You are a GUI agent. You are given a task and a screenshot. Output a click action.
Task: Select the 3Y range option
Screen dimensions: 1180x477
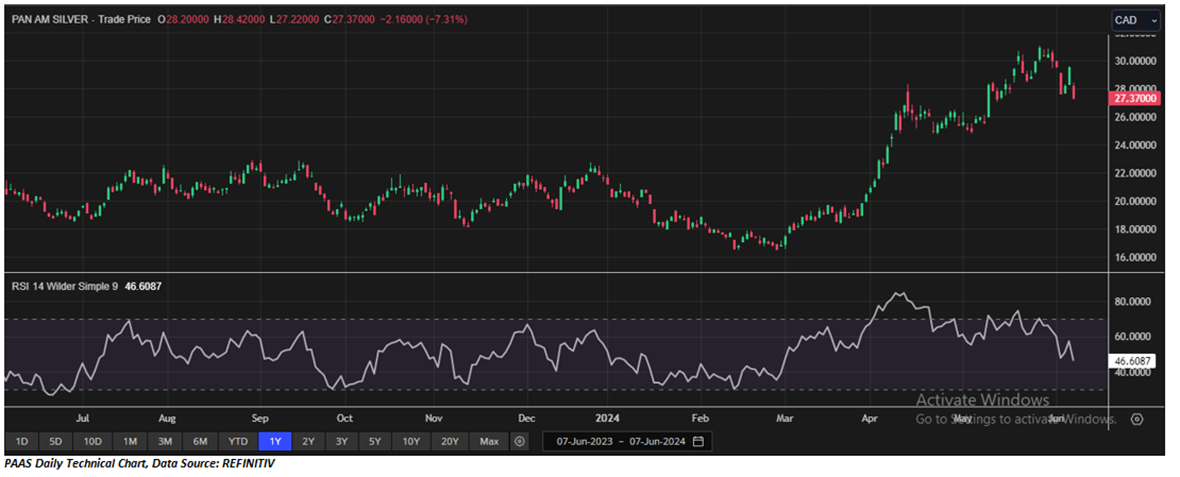tap(341, 441)
